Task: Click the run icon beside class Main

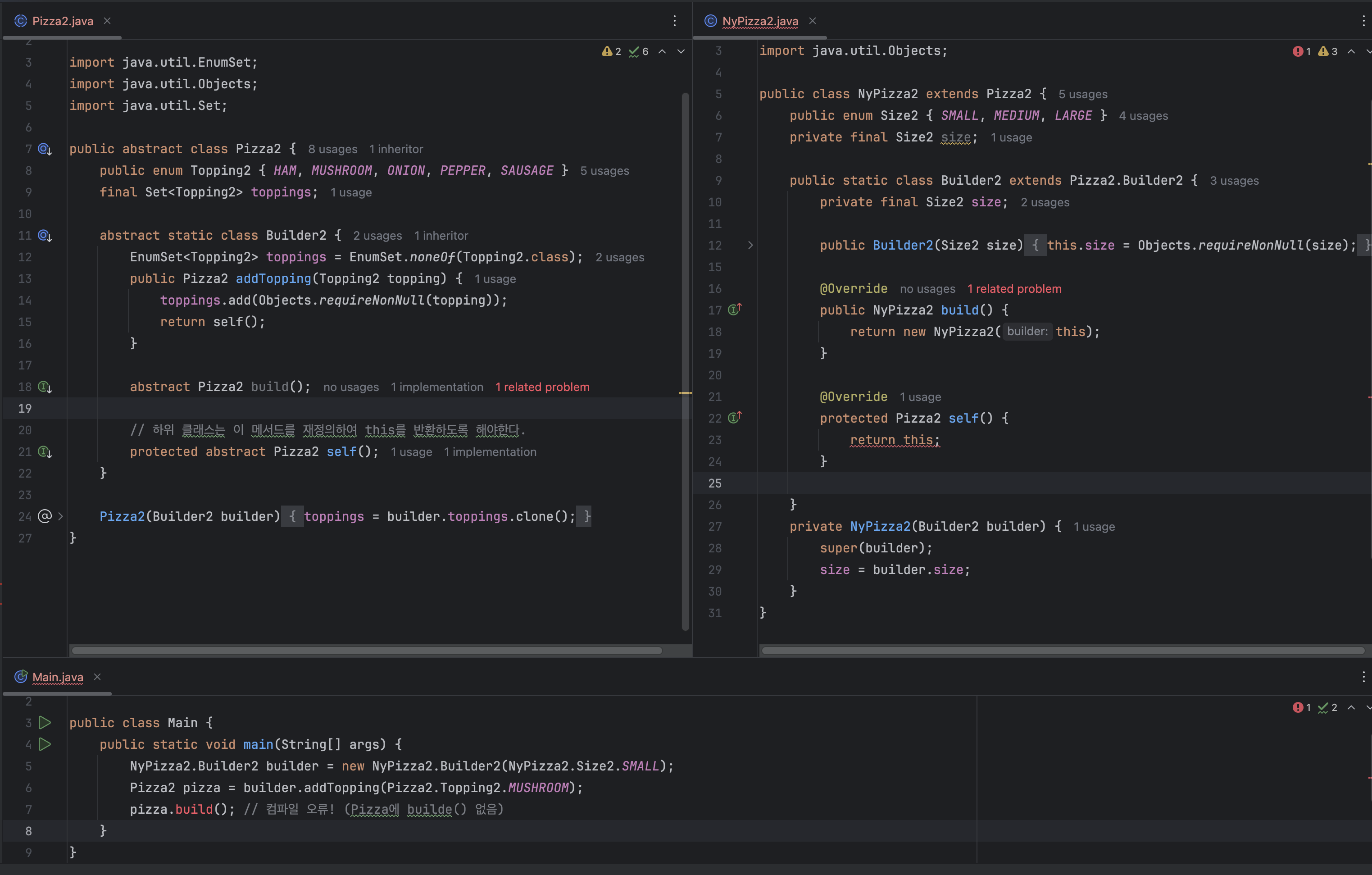Action: pos(45,722)
